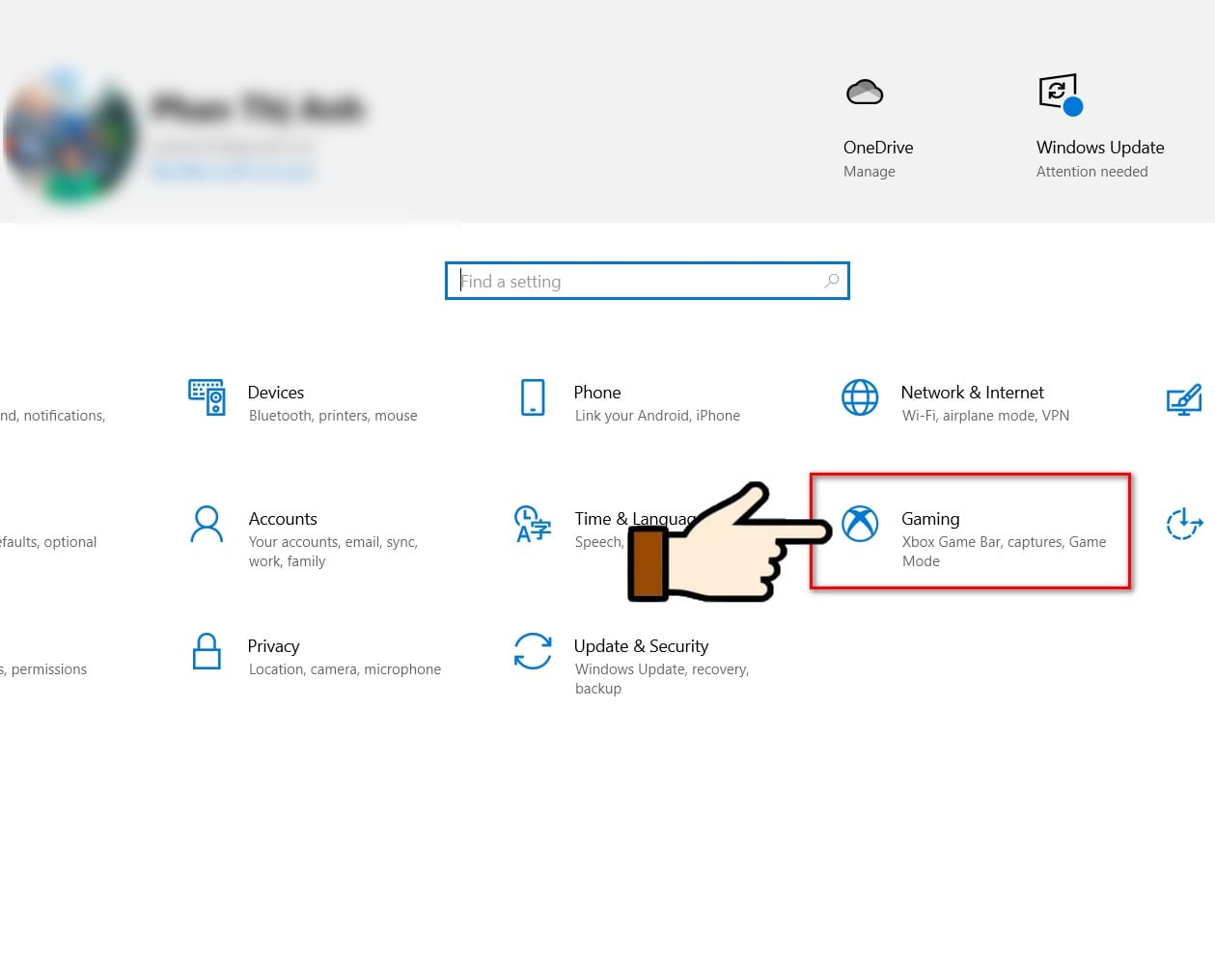Click the OneDrive Manage text

[x=870, y=172]
